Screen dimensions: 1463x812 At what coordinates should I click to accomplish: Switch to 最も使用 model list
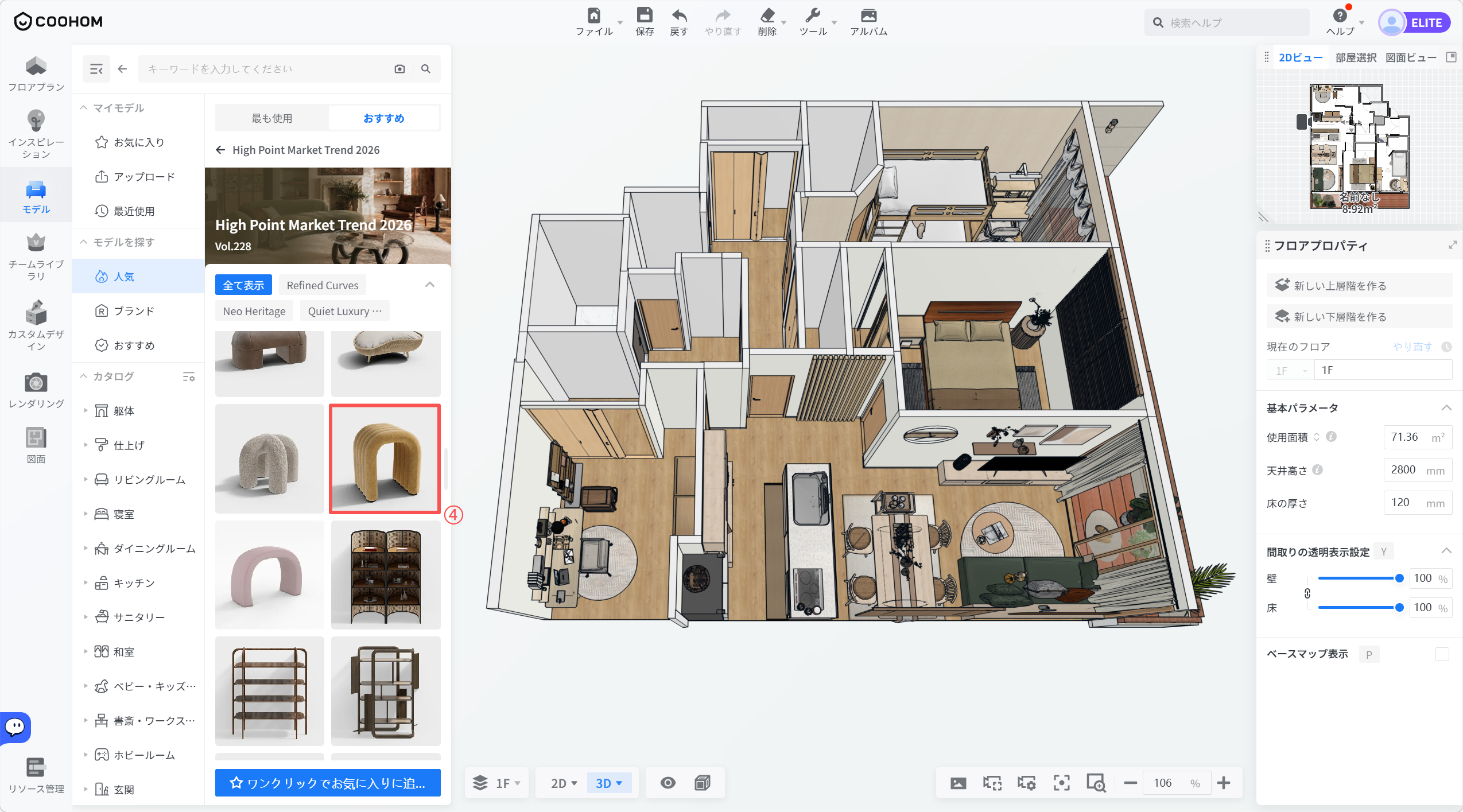[272, 118]
